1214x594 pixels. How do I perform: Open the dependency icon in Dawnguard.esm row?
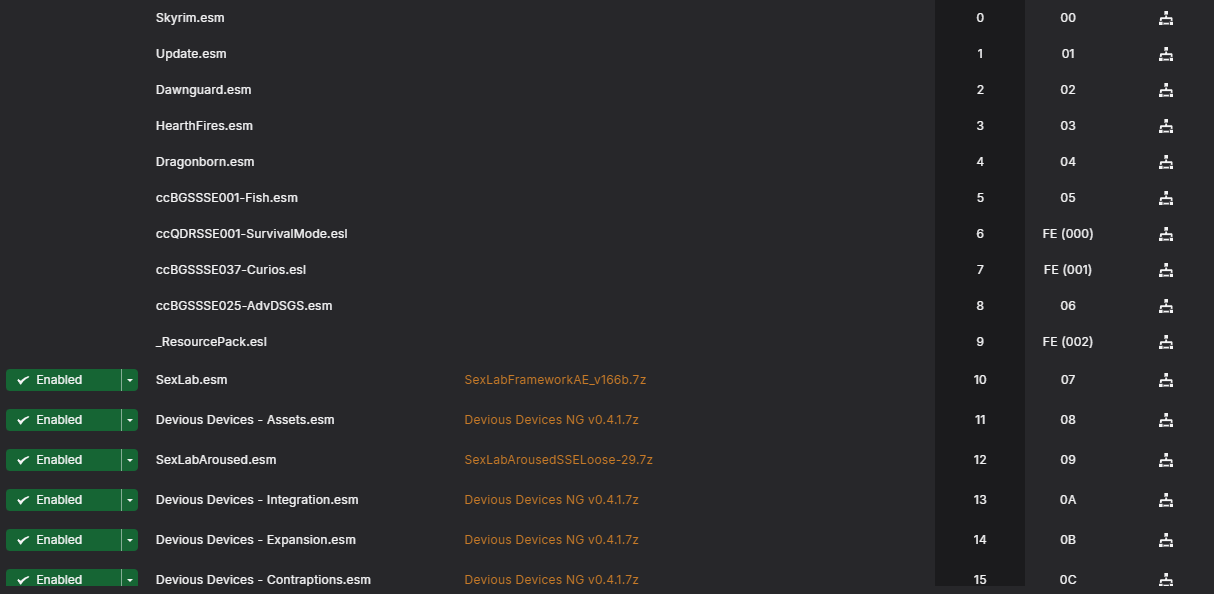(x=1165, y=90)
